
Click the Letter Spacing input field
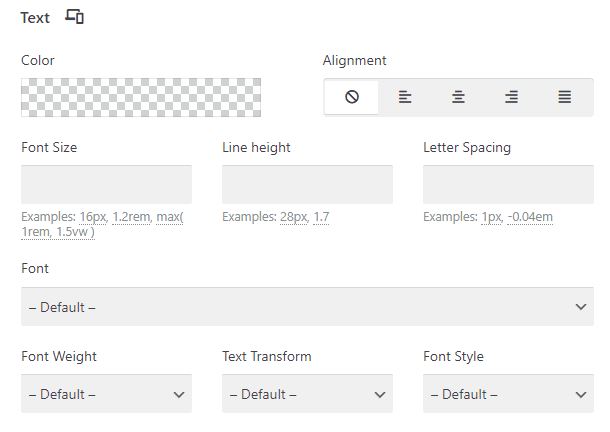point(508,185)
